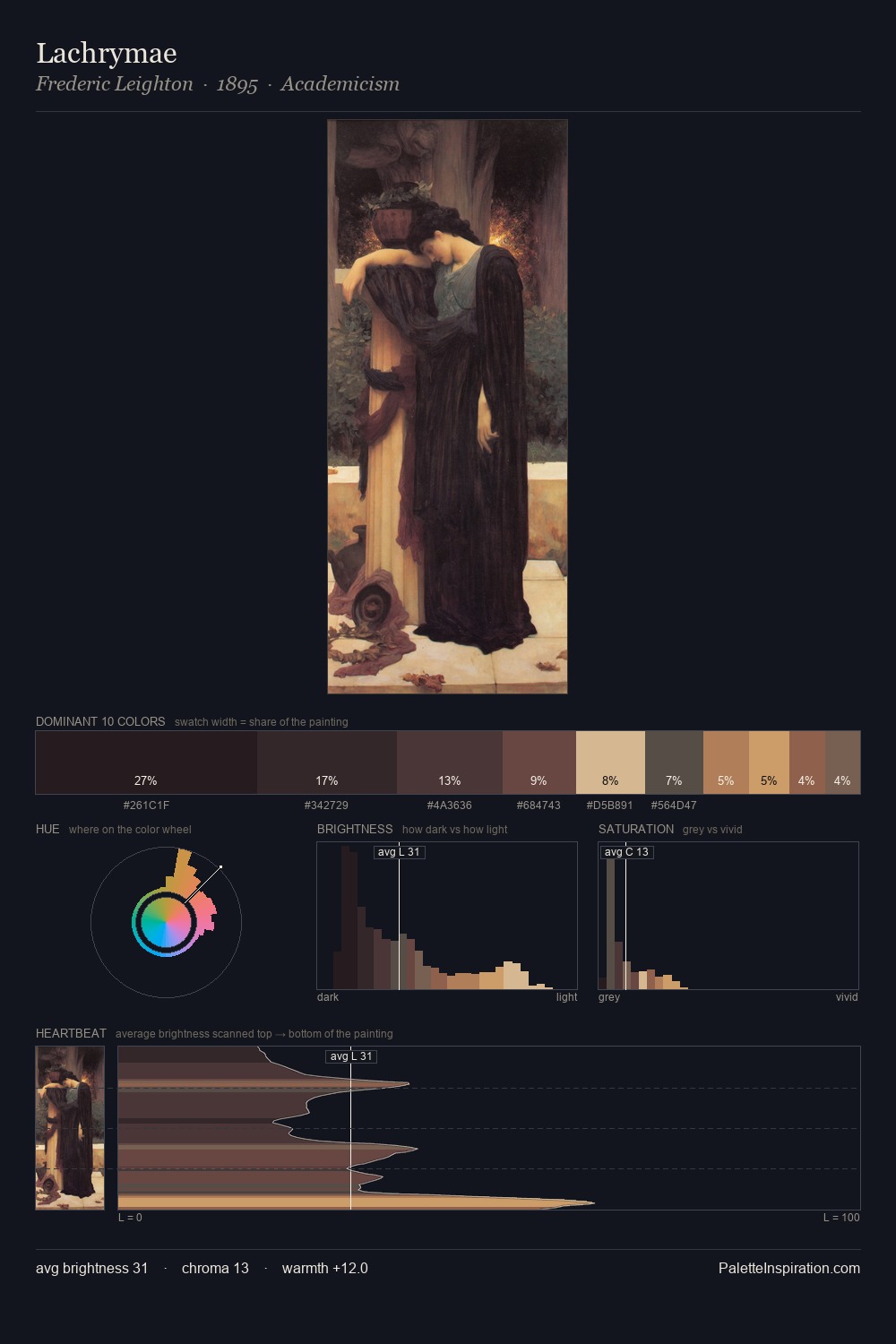Click the L = 100 axis label
The height and width of the screenshot is (1344, 896).
841,1218
